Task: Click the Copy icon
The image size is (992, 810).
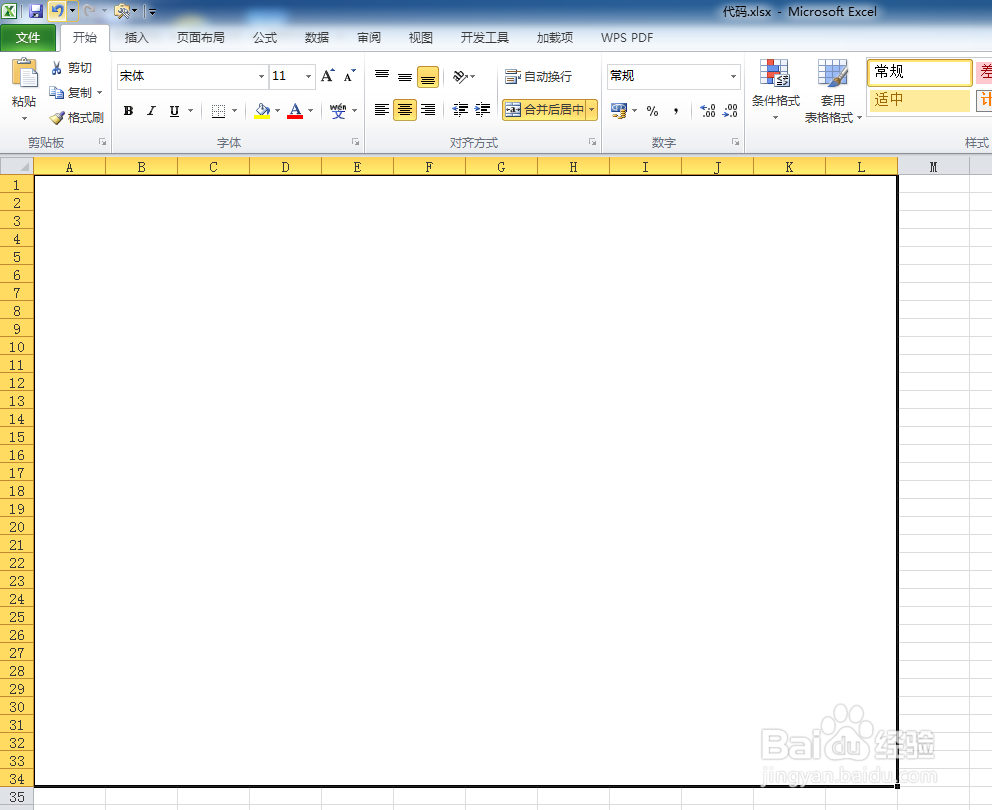Action: [x=57, y=92]
